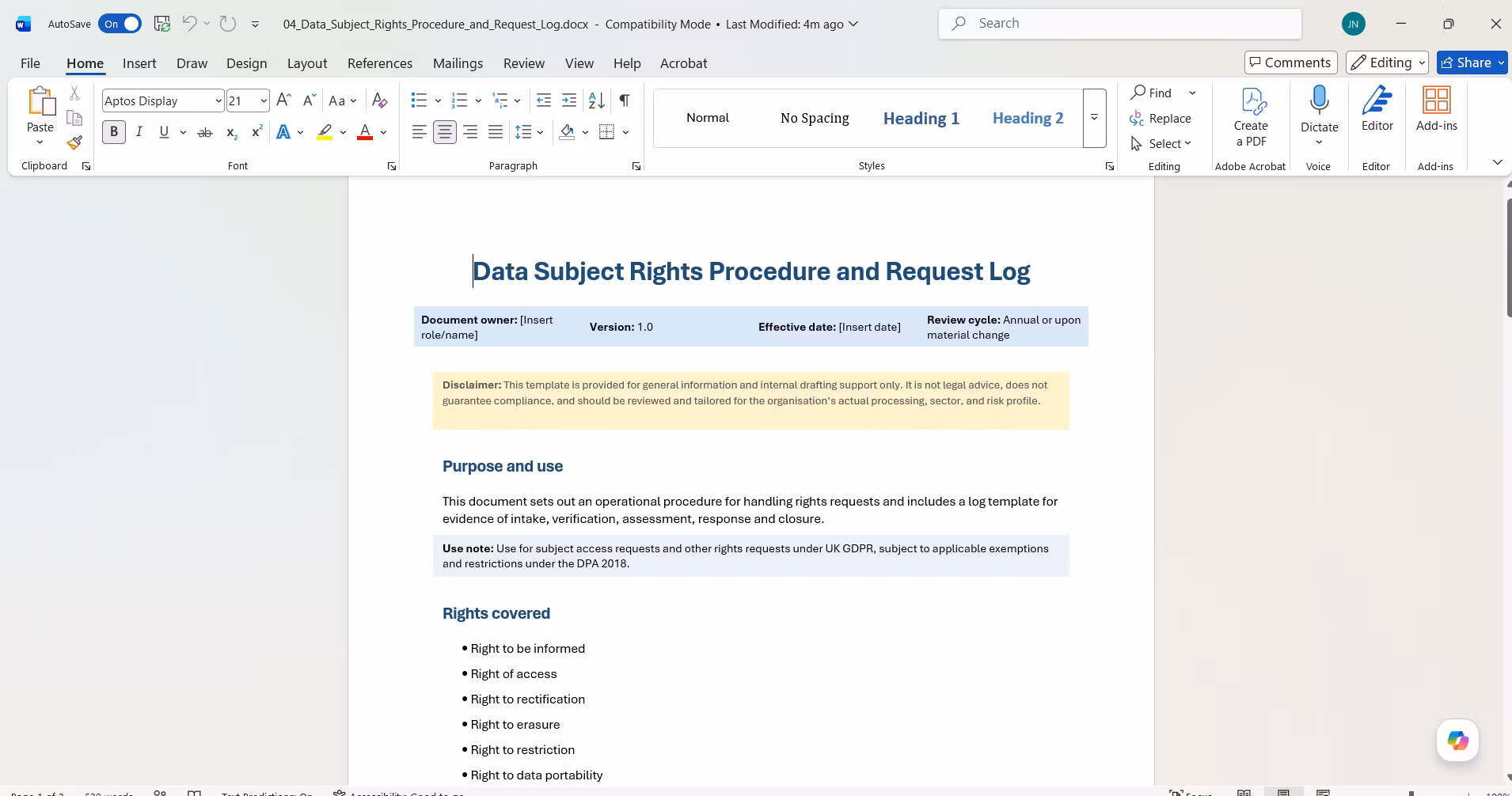Click the Redo button
This screenshot has height=796, width=1512.
228,24
